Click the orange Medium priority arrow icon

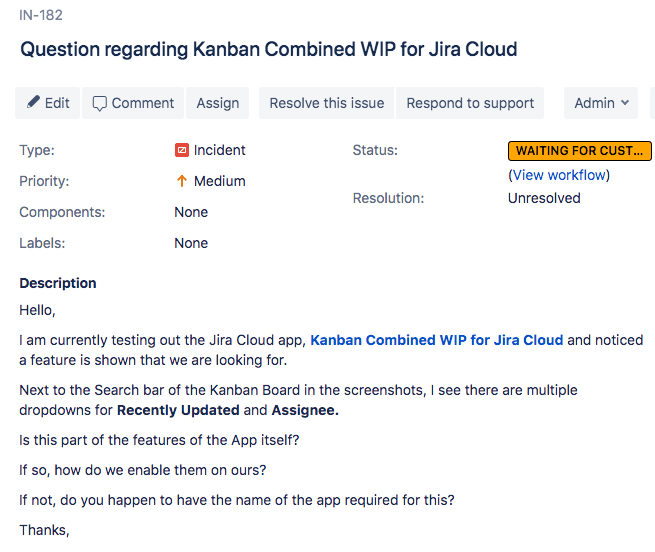pos(182,182)
